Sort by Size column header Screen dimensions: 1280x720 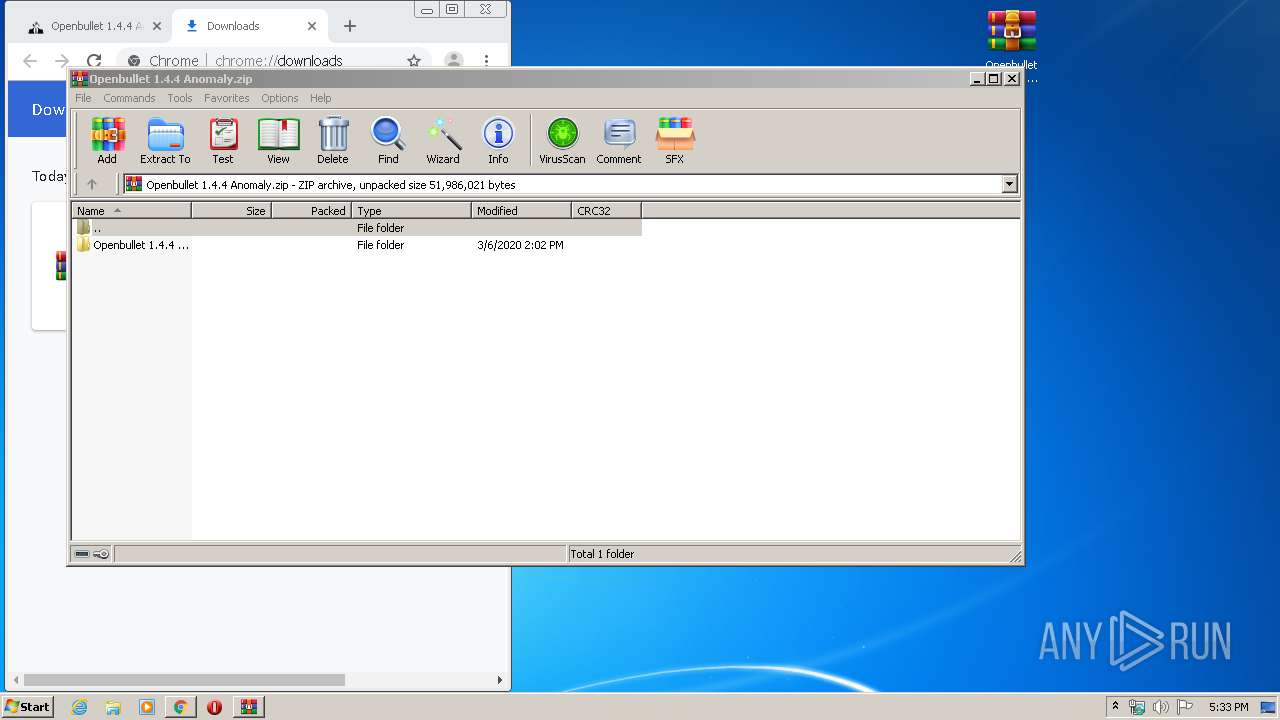pyautogui.click(x=231, y=210)
